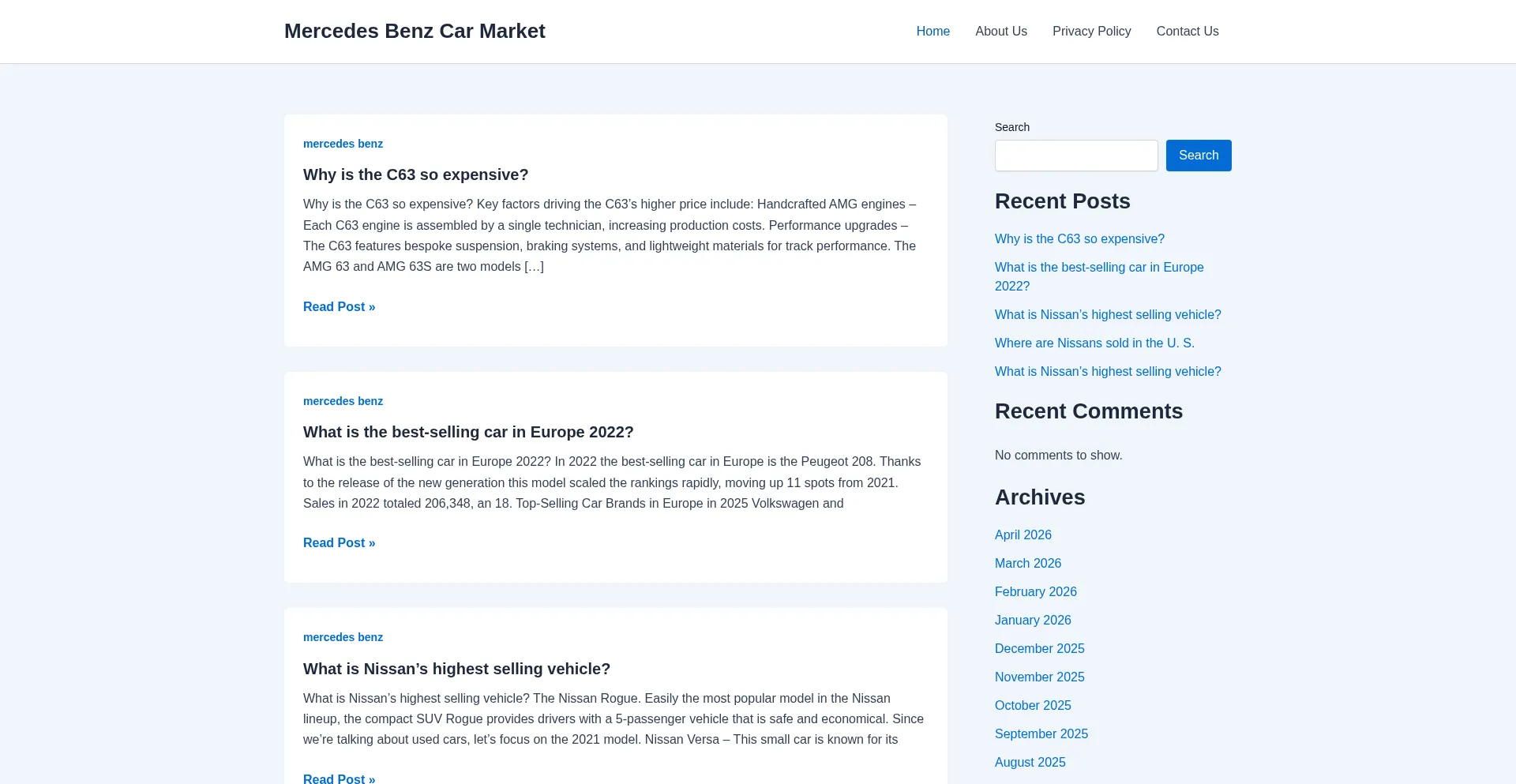Image resolution: width=1516 pixels, height=784 pixels.
Task: Click the Search label above the field
Action: point(1012,127)
